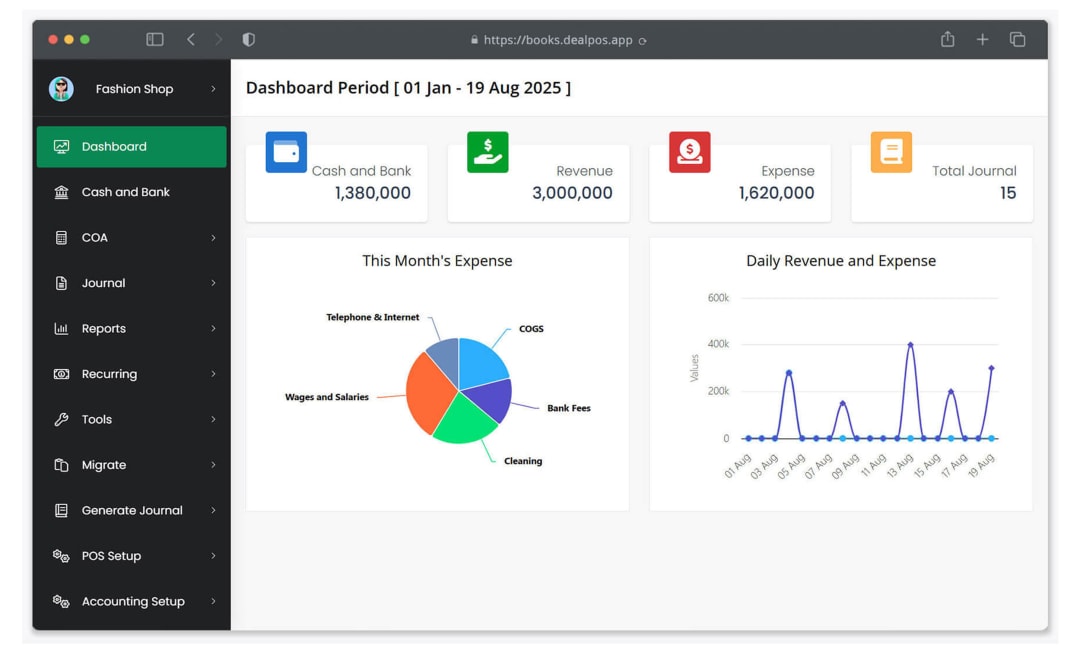Click the green Revenue hand-dollar icon
The height and width of the screenshot is (648, 1080).
488,152
